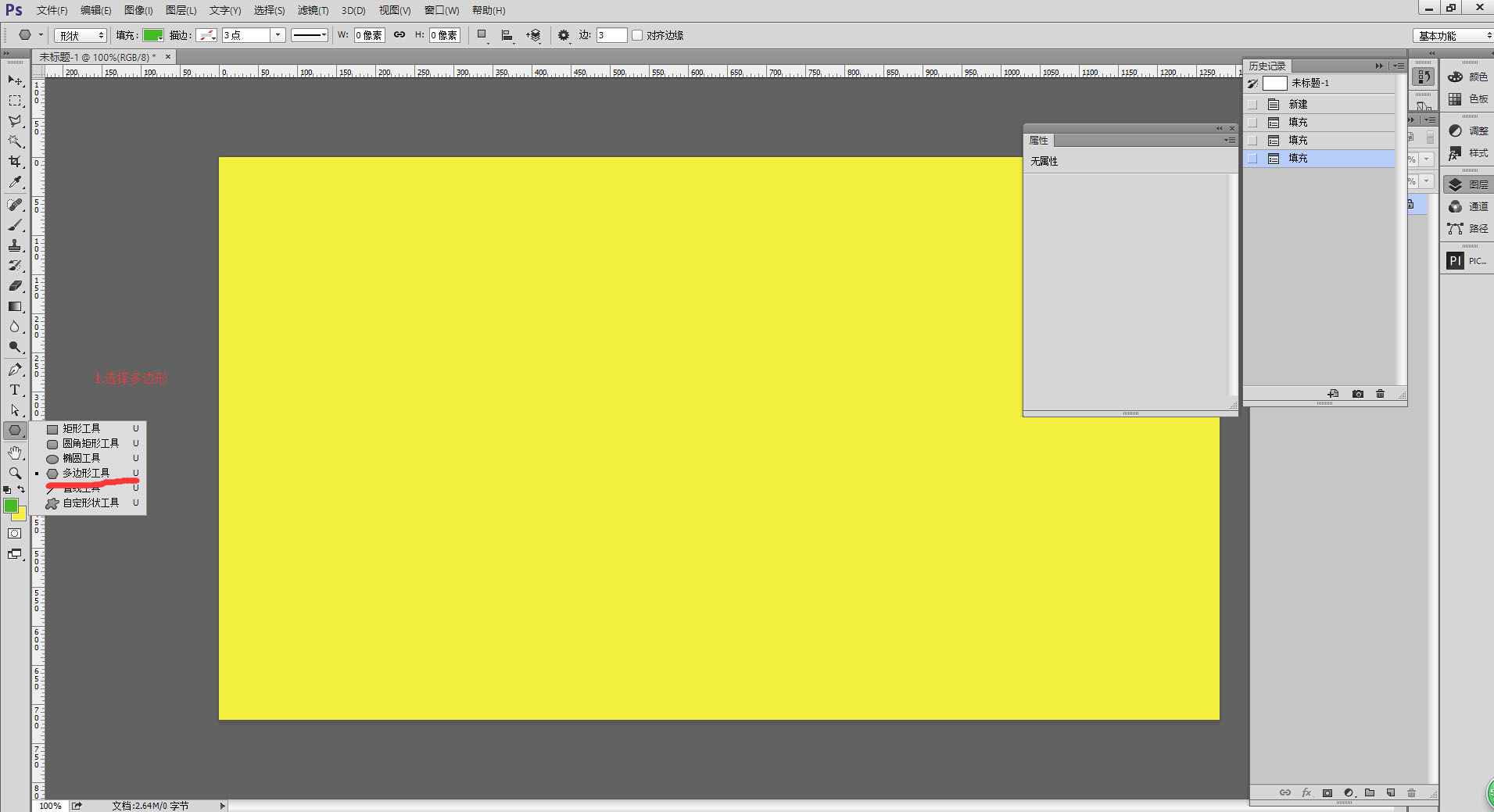Screen dimensions: 1494x812
Task: Select the Hand tool
Action: pyautogui.click(x=15, y=453)
